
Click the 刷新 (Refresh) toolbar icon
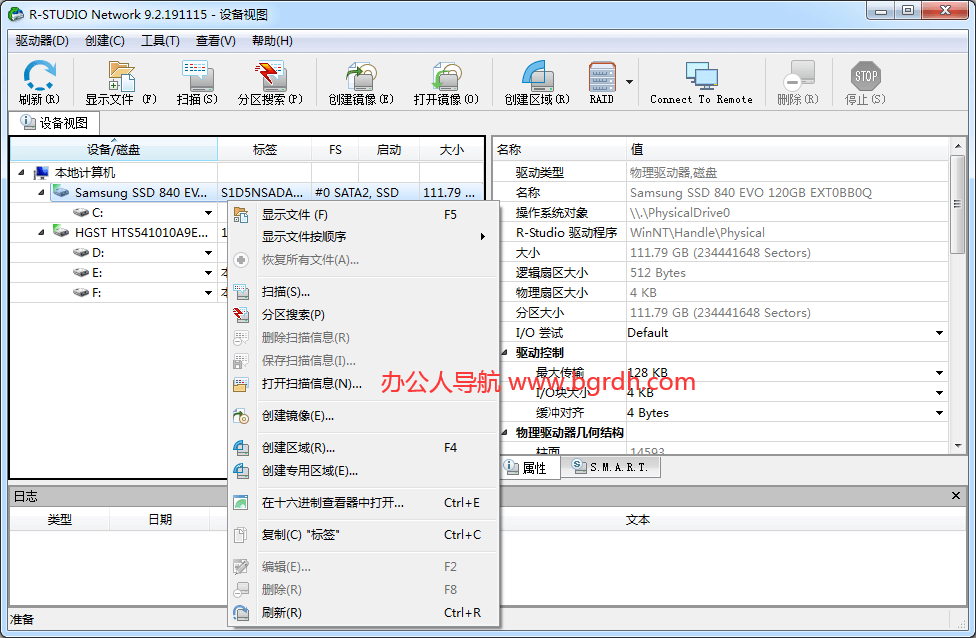[38, 80]
